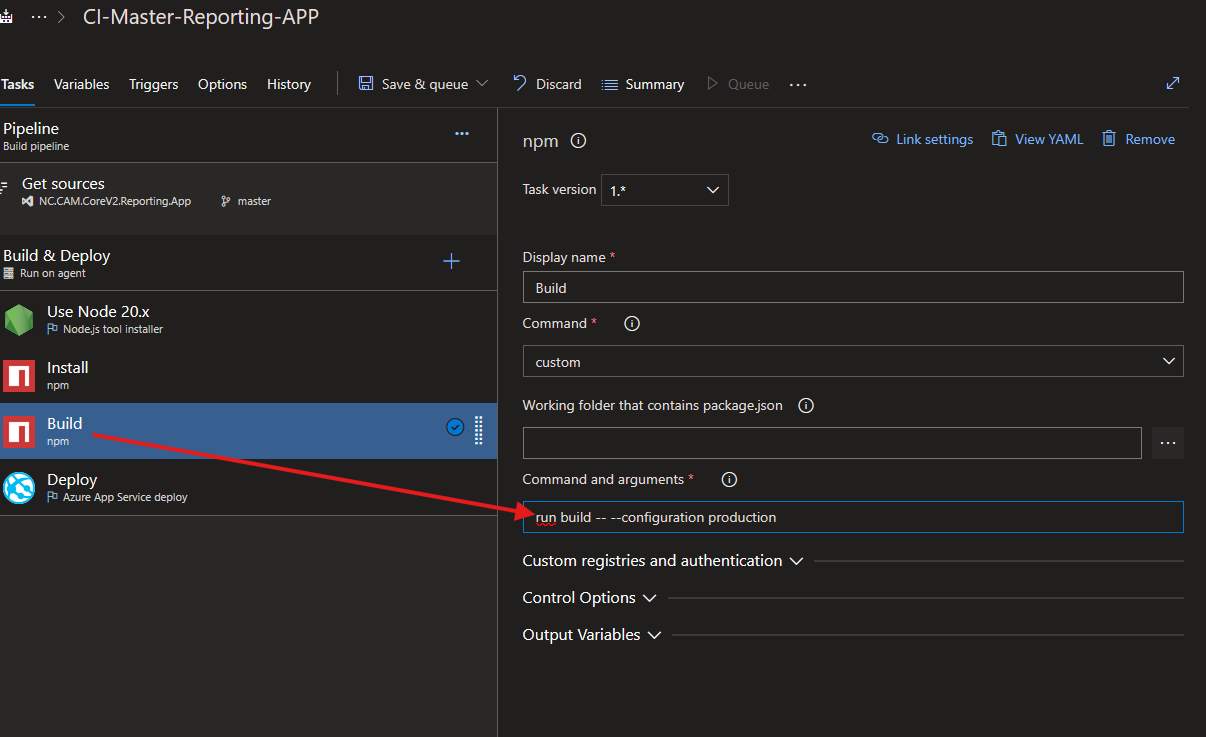Click Link settings

pyautogui.click(x=922, y=140)
